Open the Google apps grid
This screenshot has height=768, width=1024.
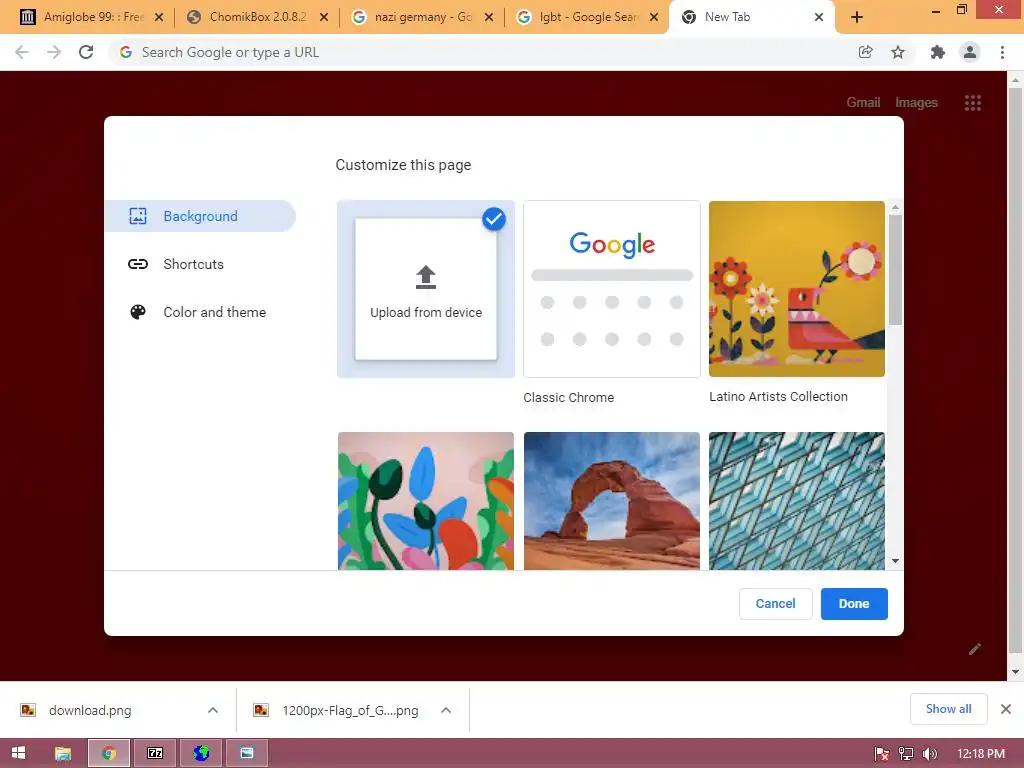tap(972, 103)
